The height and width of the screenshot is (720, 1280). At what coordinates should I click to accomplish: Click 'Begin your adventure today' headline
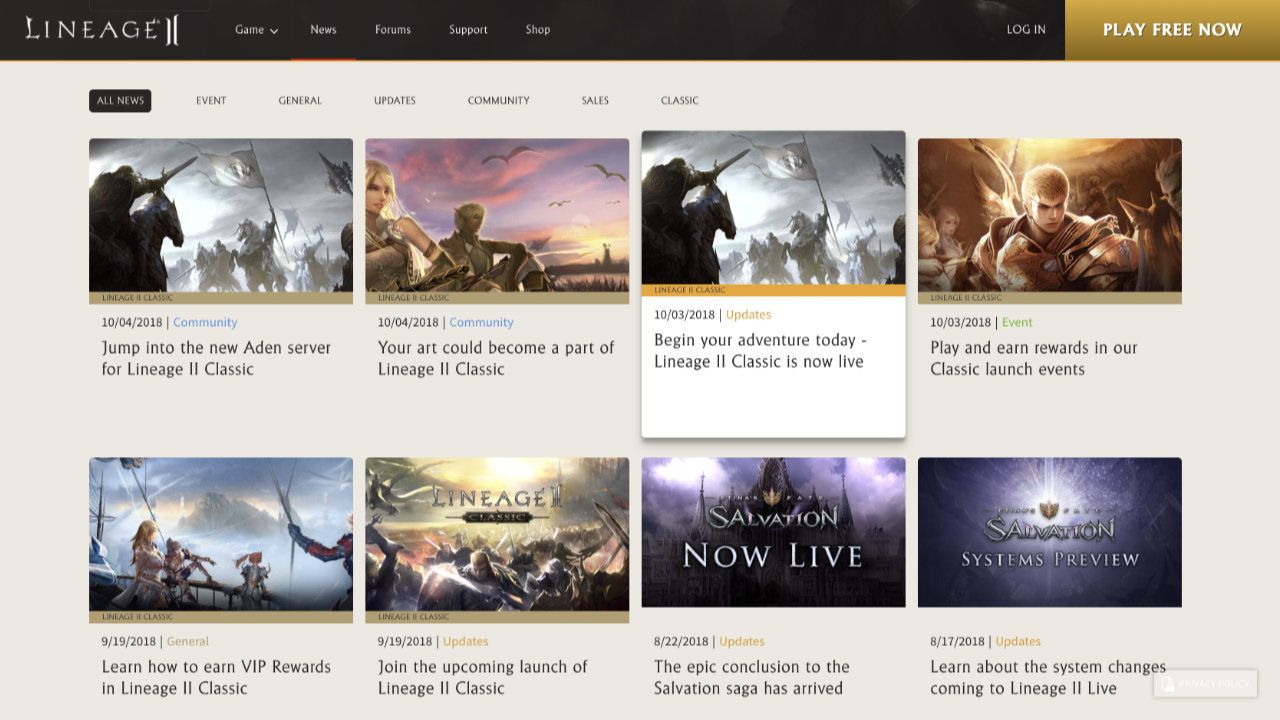tap(760, 351)
